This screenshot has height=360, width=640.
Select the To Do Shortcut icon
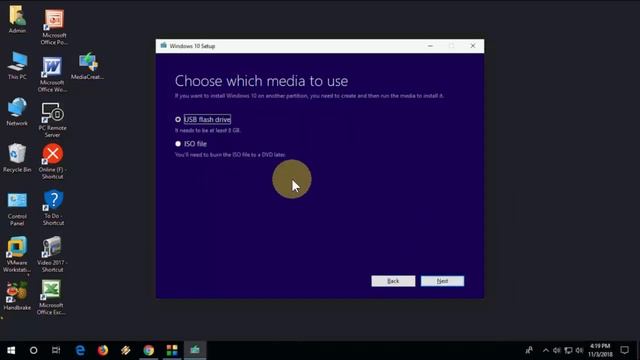tap(53, 208)
